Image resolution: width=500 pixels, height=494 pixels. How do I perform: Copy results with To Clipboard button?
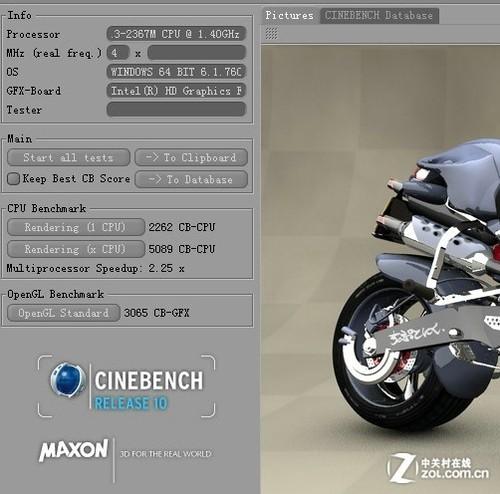tap(191, 157)
